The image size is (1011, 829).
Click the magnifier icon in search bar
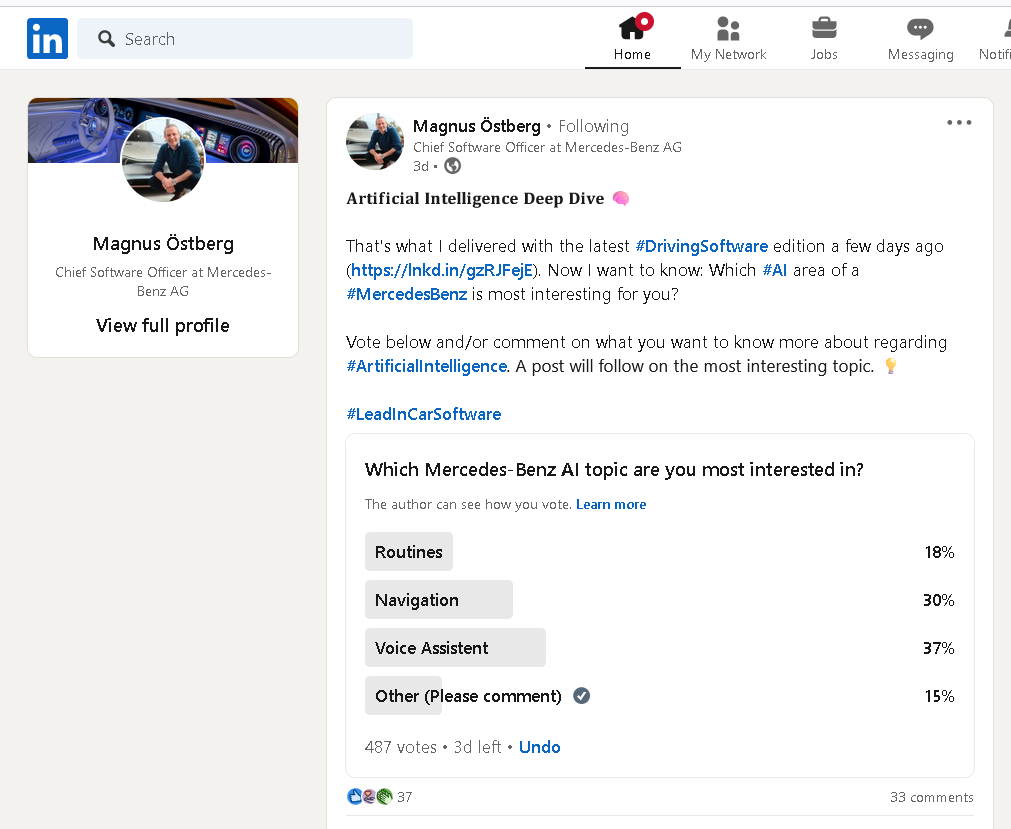coord(106,39)
